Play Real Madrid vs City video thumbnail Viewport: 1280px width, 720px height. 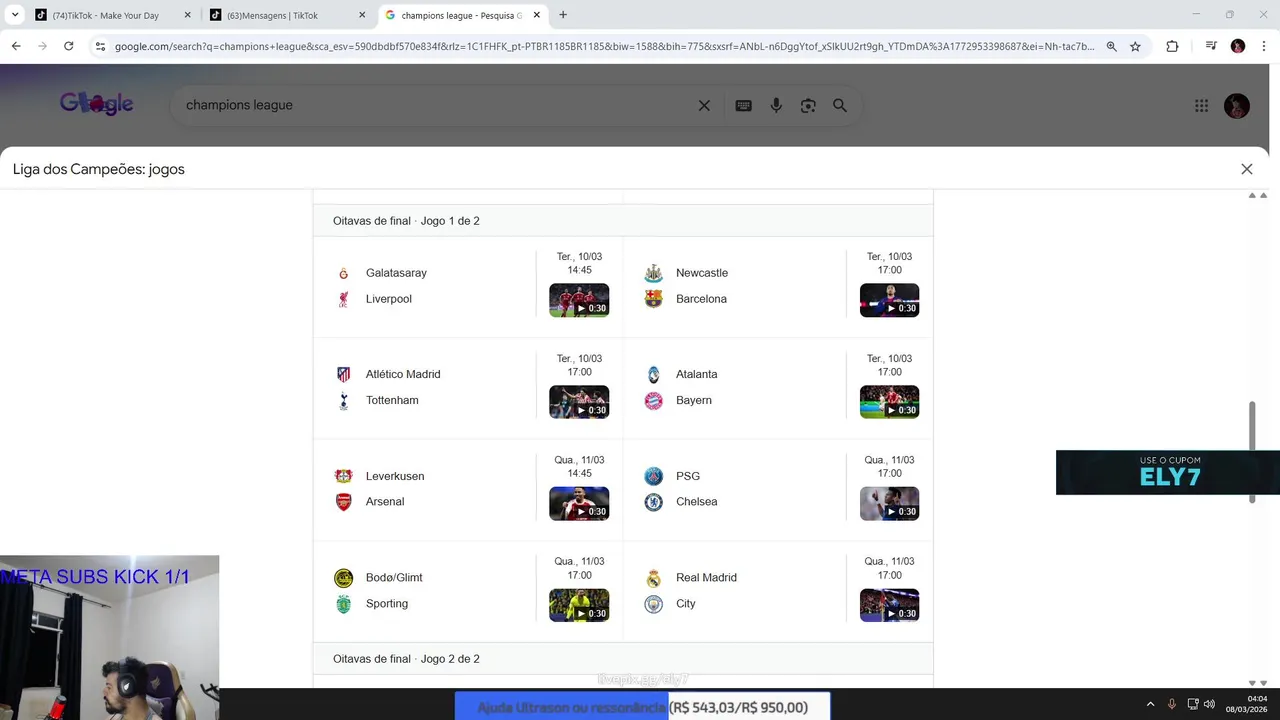[x=889, y=605]
